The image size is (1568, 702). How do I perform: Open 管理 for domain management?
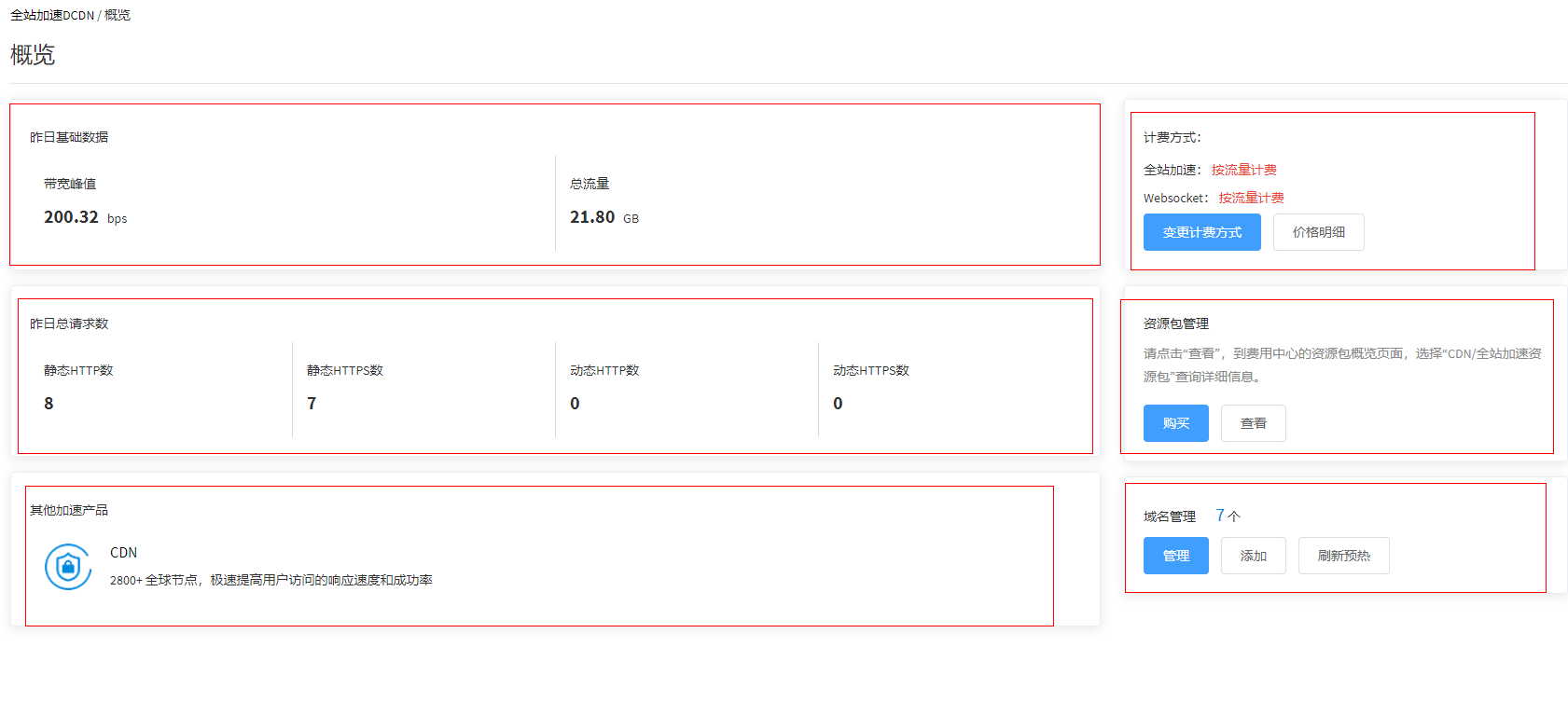pyautogui.click(x=1175, y=556)
